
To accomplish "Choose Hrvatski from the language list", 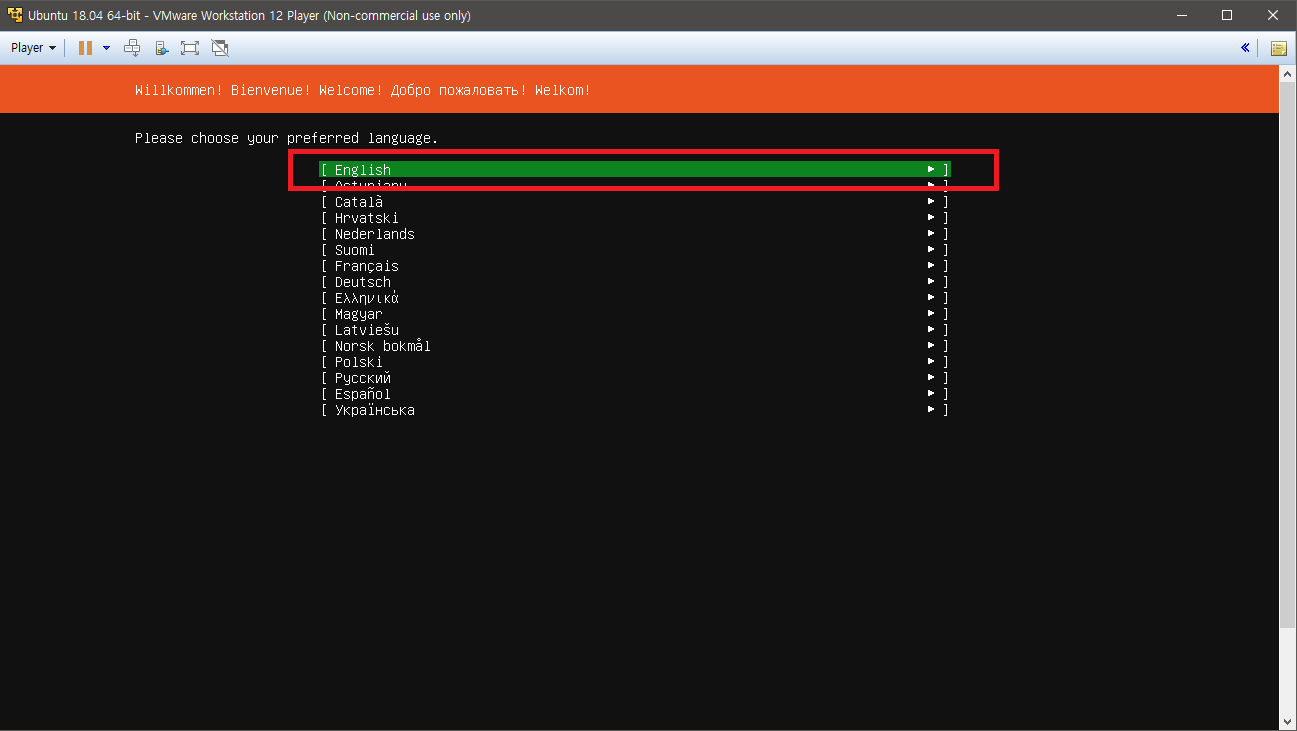I will [635, 218].
